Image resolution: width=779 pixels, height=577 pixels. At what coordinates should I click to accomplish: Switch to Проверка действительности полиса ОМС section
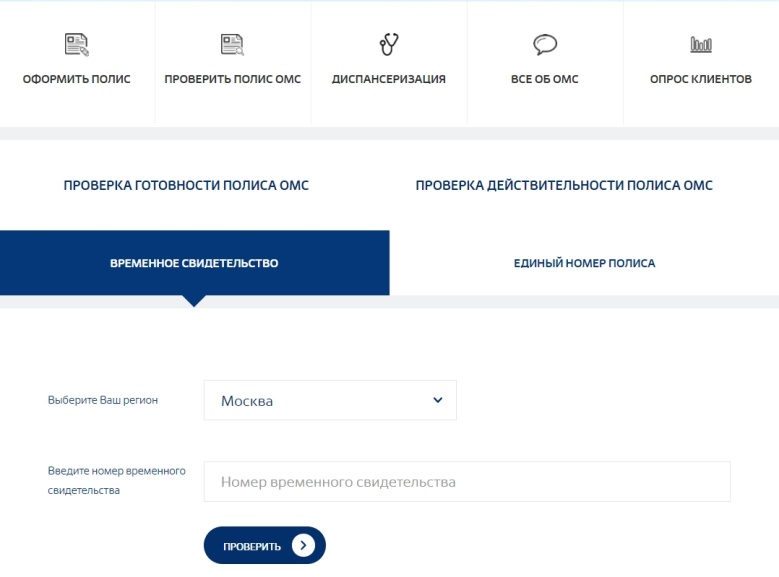click(564, 185)
